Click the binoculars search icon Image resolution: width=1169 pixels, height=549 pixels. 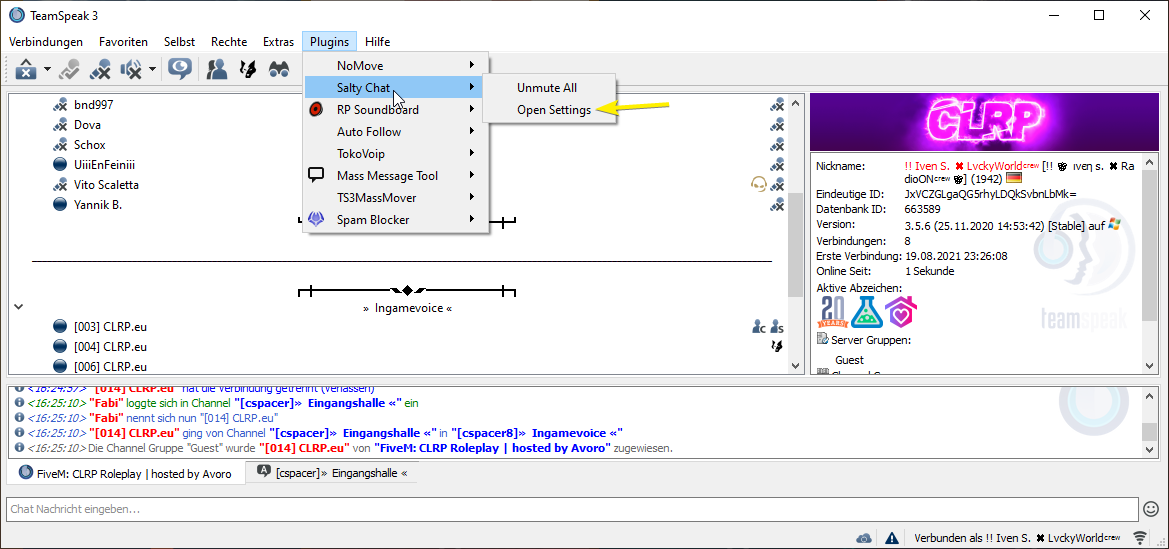(279, 69)
